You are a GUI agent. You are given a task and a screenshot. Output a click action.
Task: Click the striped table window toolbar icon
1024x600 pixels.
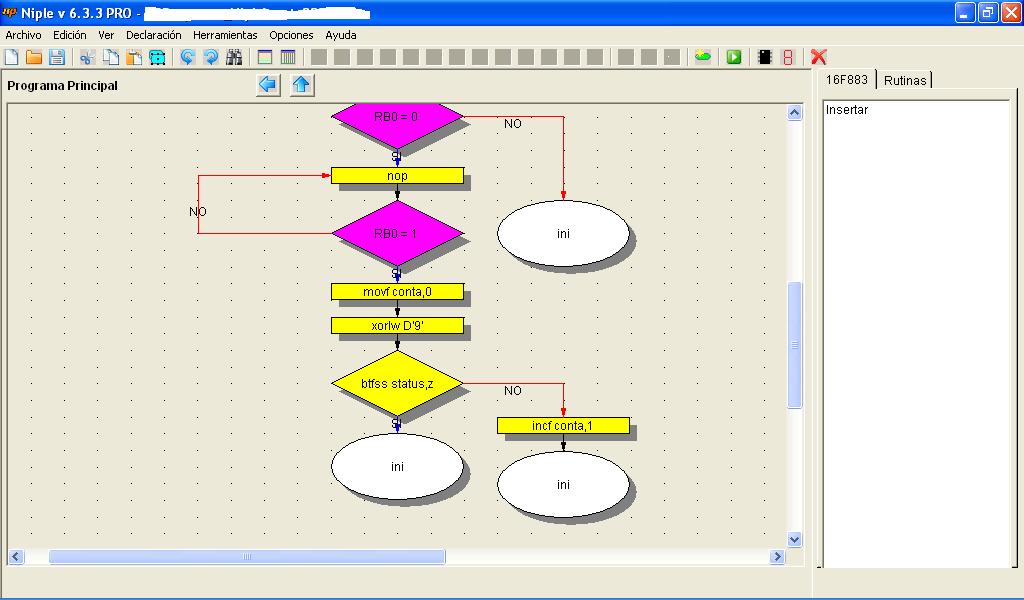pos(288,57)
